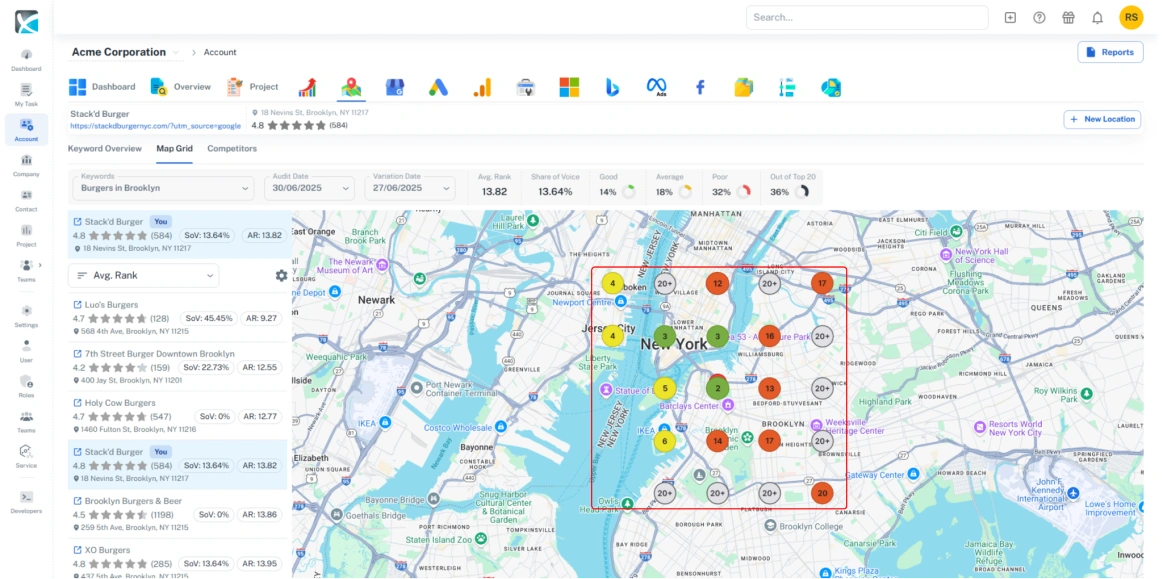Expand the Teams submenu chevron in sidebar
This screenshot has height=579, width=1163.
40,265
